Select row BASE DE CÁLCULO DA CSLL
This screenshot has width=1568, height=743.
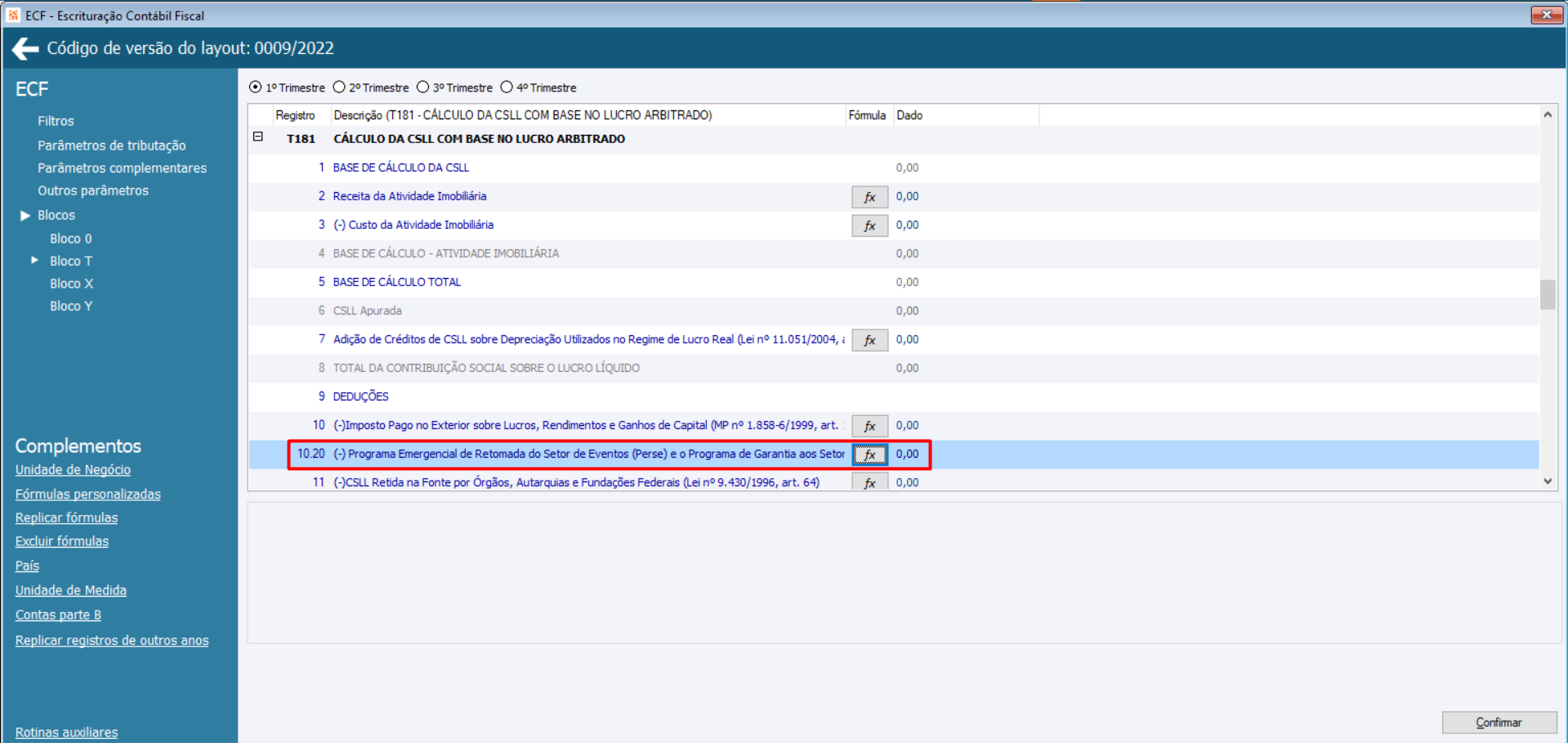pos(894,168)
